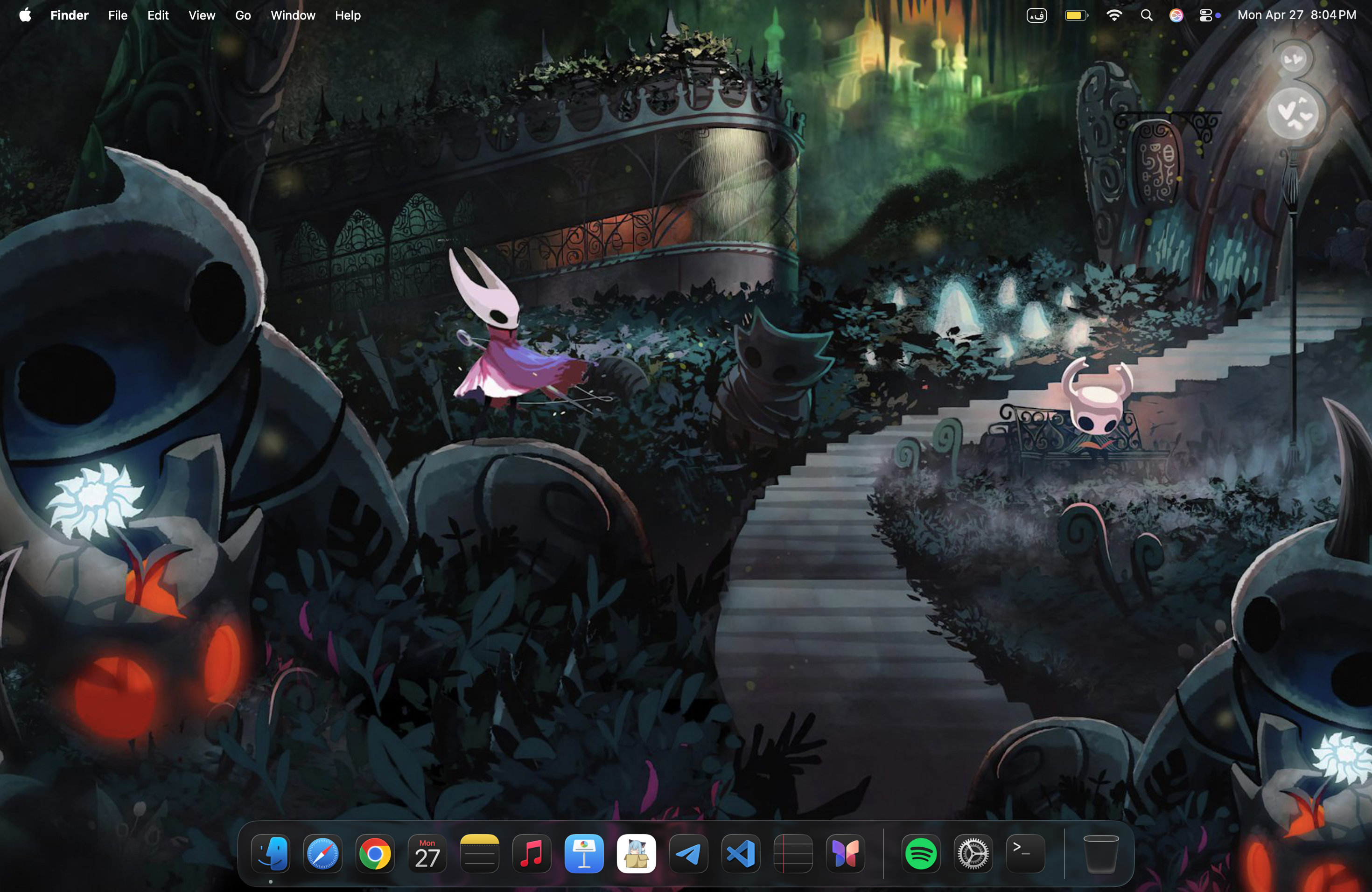Open the ruled-paper app with red margin
The width and height of the screenshot is (1372, 892).
coord(793,853)
